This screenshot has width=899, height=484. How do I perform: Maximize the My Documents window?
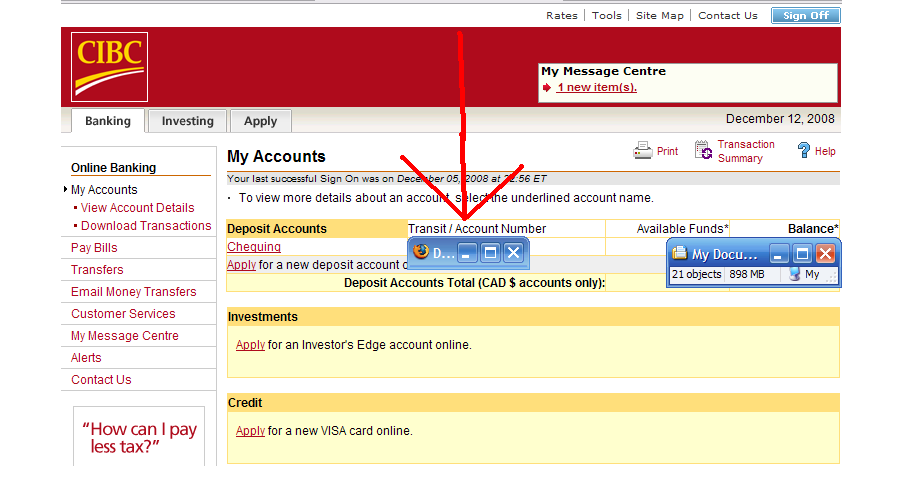tap(802, 253)
